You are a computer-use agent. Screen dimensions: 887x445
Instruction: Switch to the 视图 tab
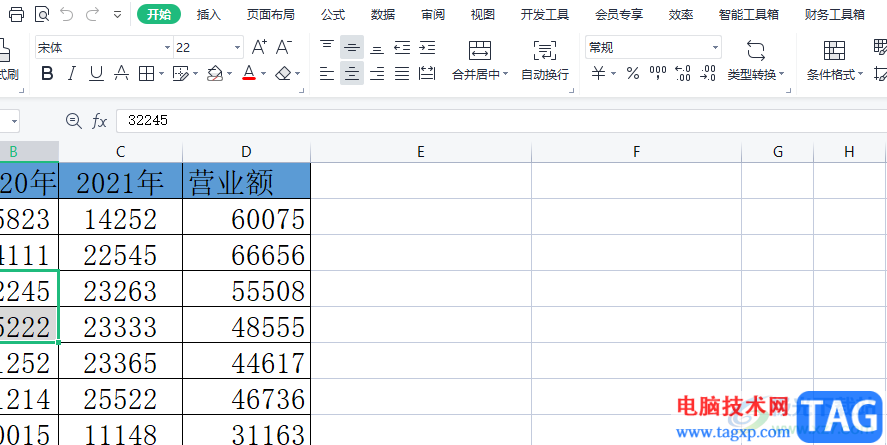[483, 15]
